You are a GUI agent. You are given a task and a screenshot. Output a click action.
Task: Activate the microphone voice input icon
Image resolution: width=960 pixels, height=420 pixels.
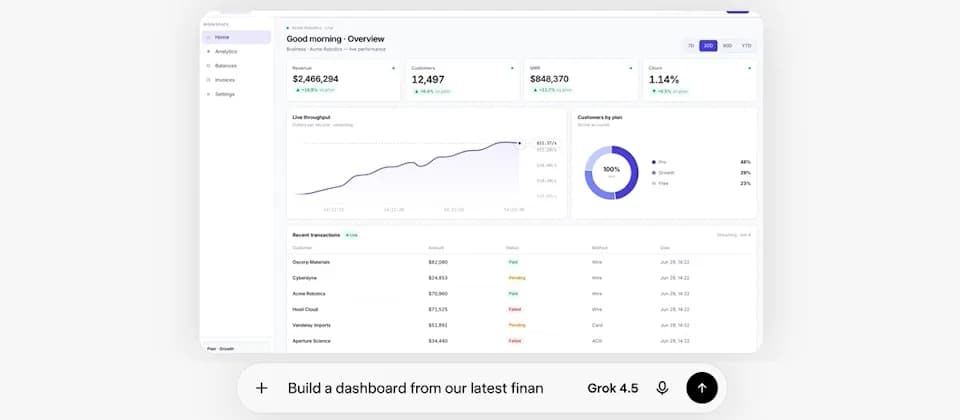[x=662, y=388]
